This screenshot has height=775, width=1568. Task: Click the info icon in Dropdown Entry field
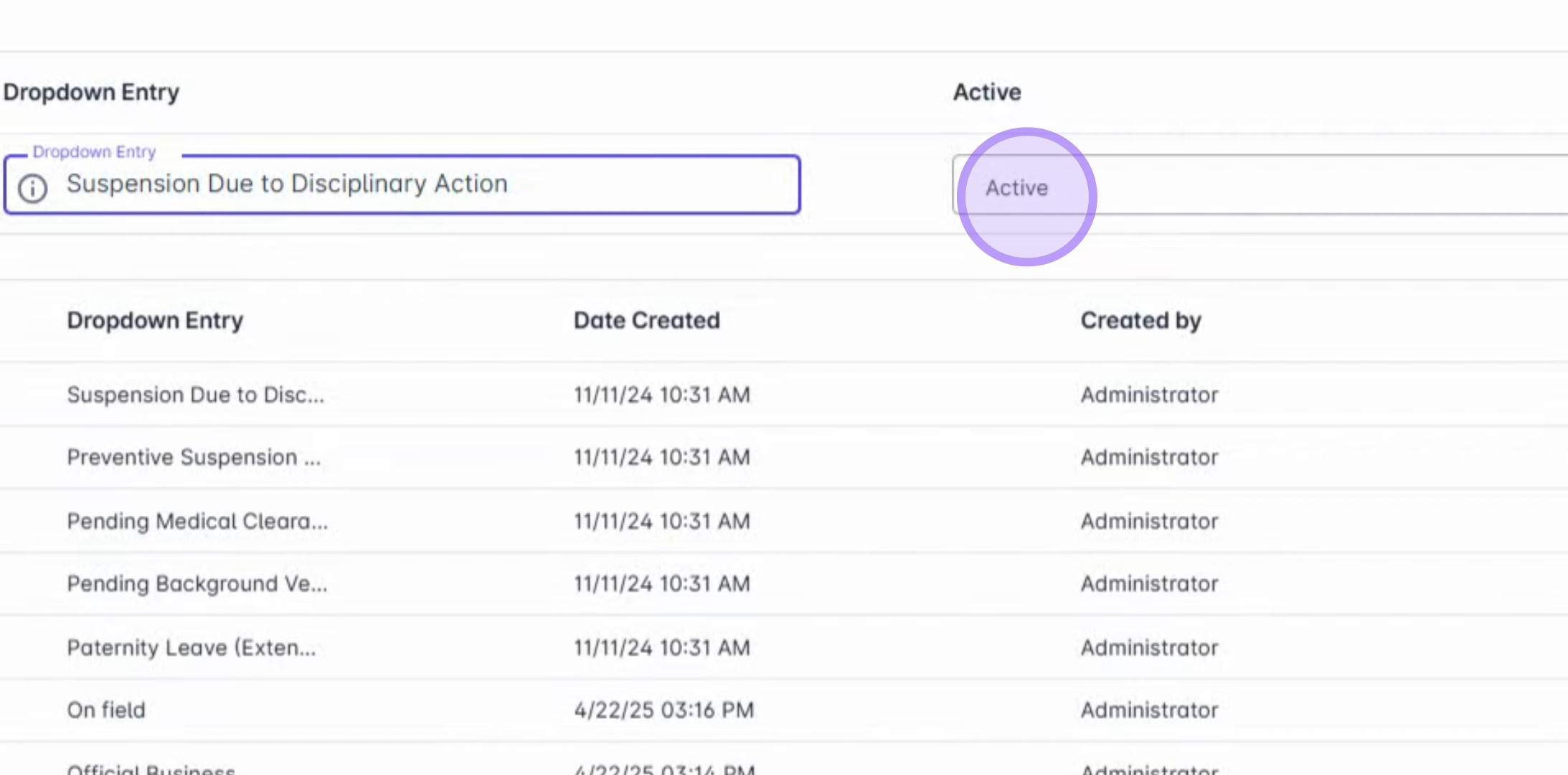tap(32, 189)
